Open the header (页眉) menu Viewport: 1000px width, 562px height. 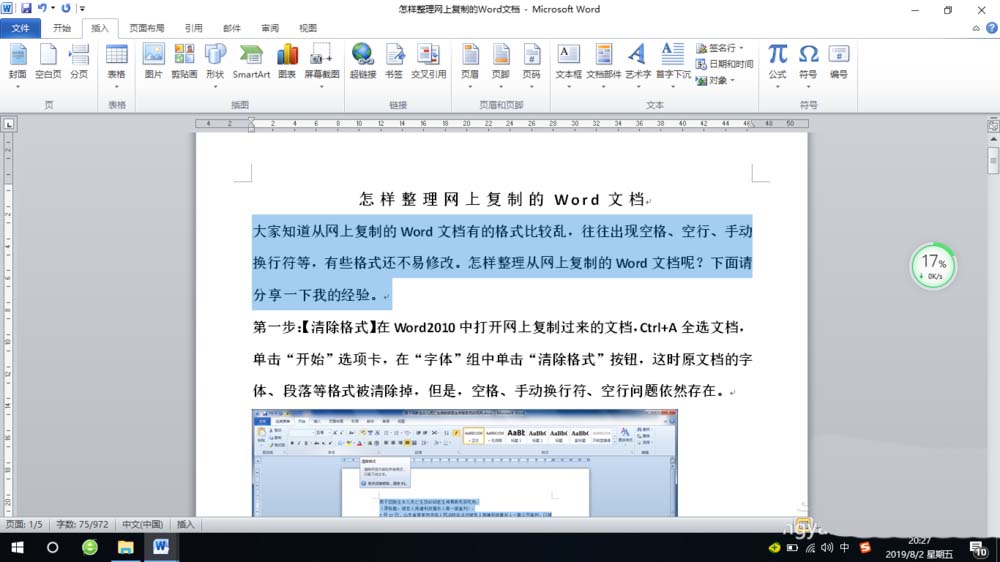click(x=470, y=65)
